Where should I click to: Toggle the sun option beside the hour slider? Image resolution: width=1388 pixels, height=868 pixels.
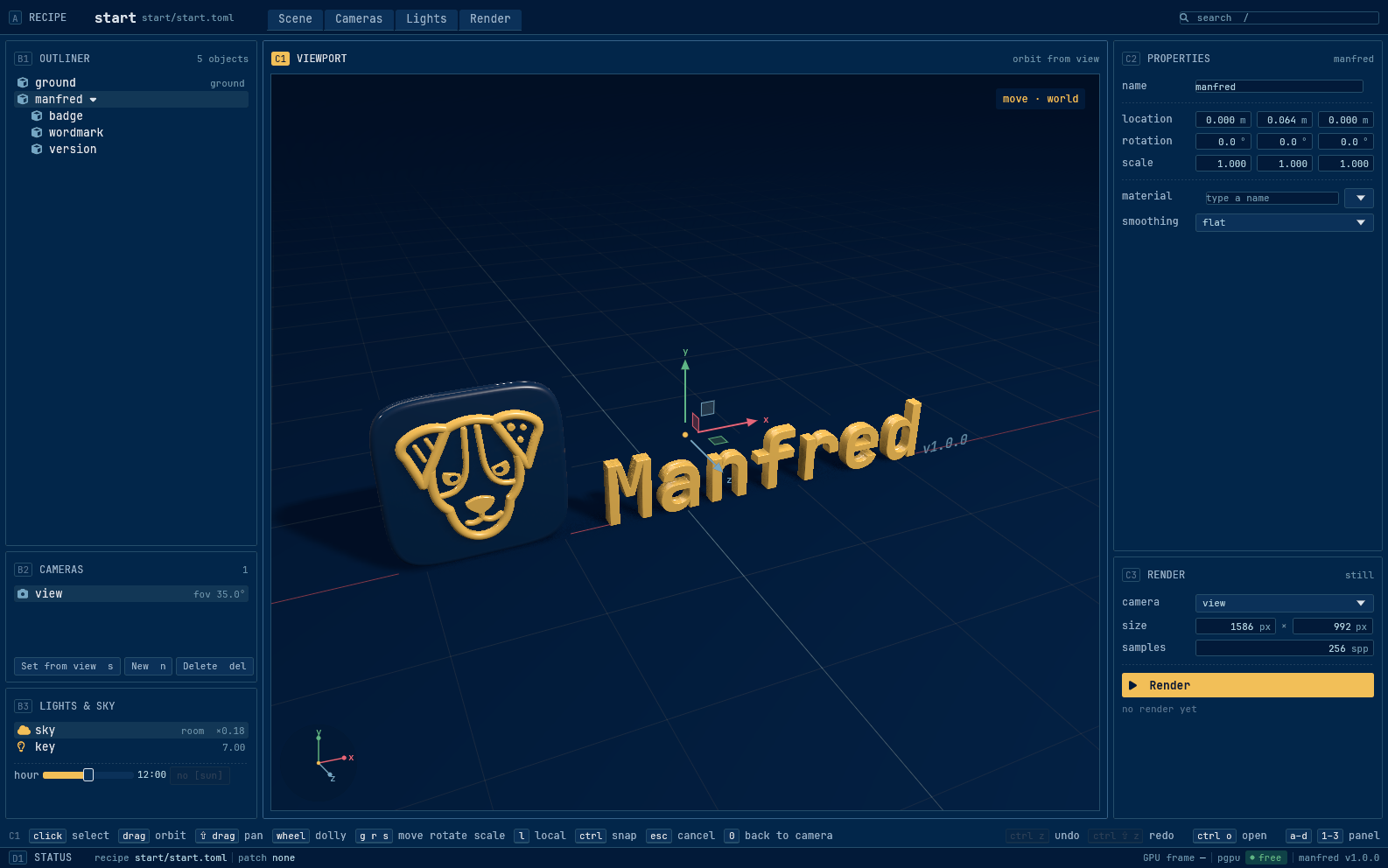point(200,775)
